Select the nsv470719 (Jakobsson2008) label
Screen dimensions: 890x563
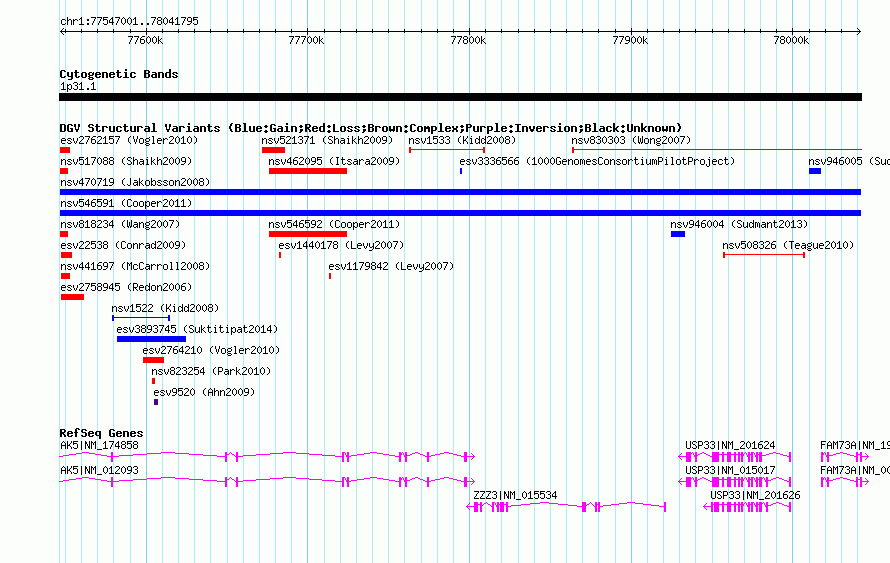[x=135, y=182]
